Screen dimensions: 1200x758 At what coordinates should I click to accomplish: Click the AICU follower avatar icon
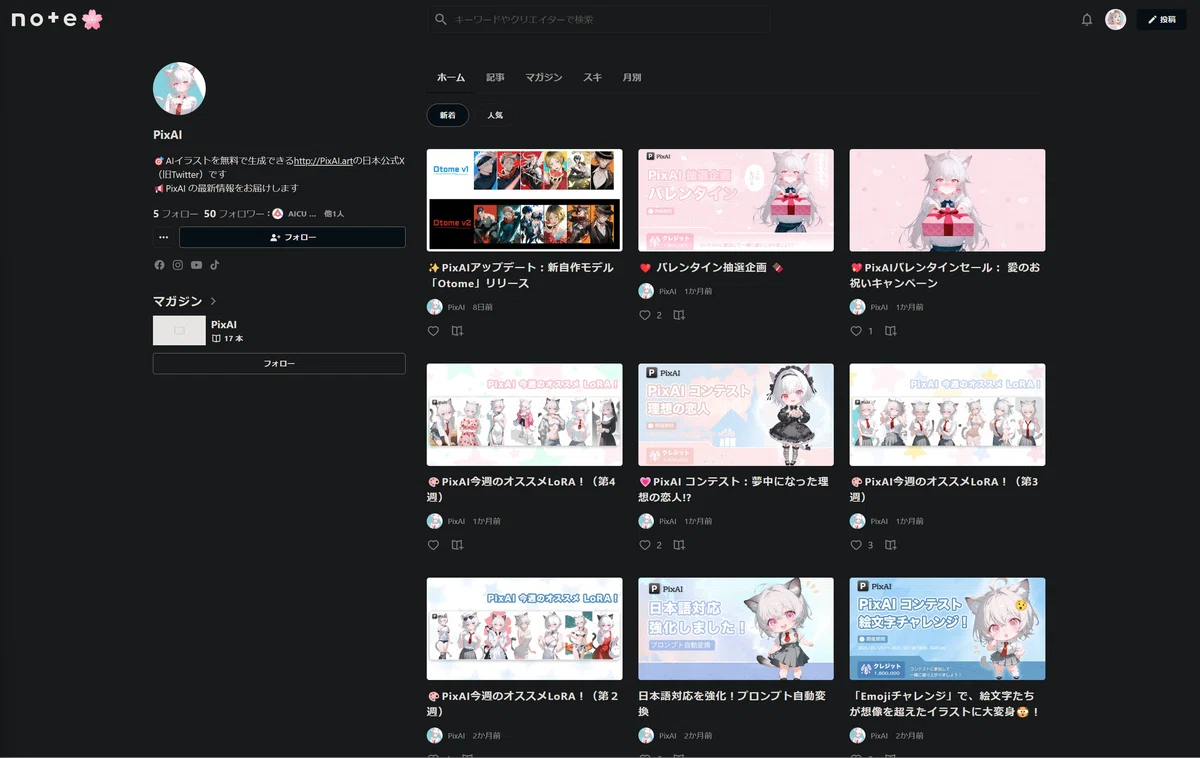point(278,214)
